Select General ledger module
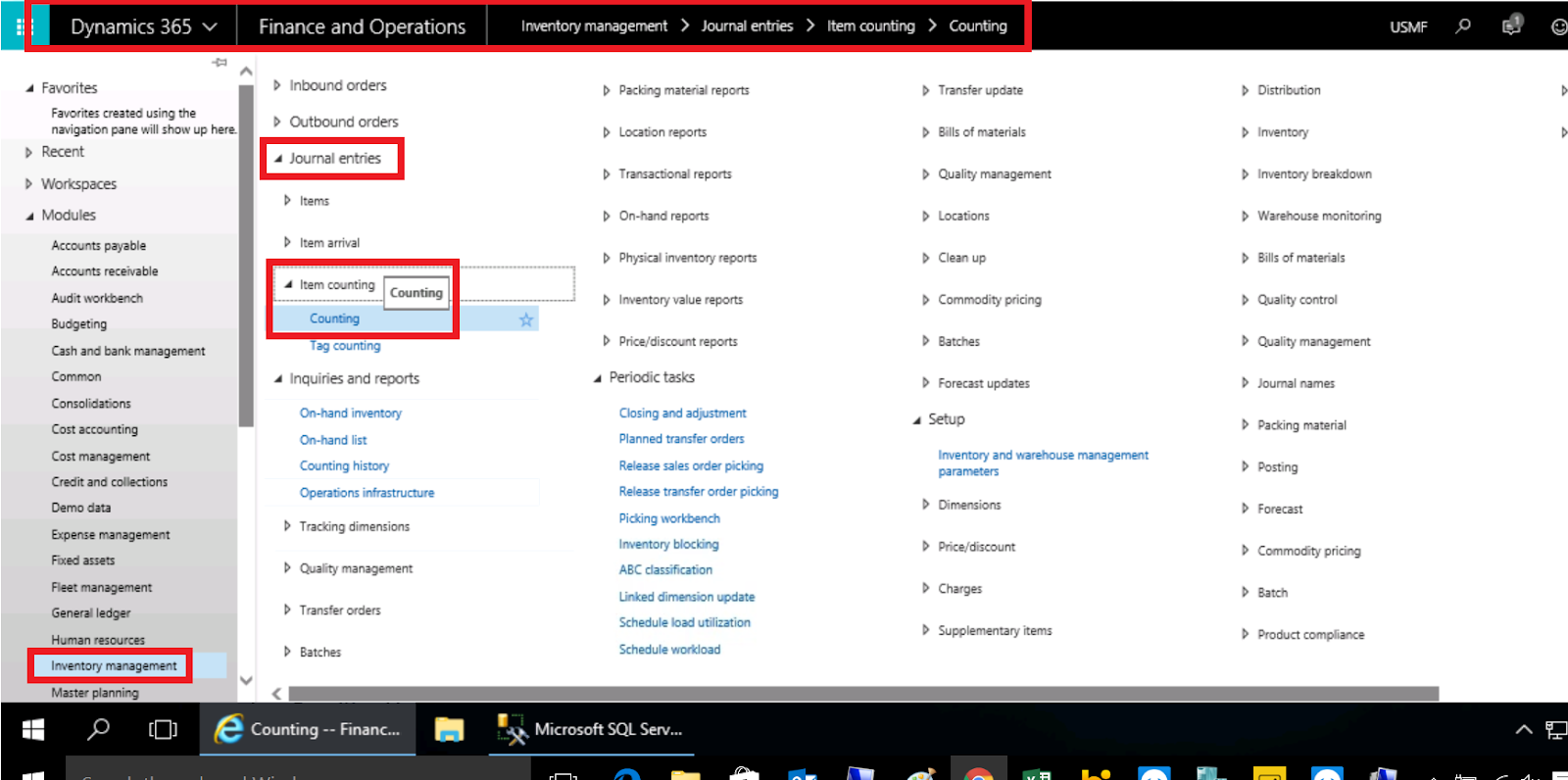The width and height of the screenshot is (1568, 780). pos(90,613)
